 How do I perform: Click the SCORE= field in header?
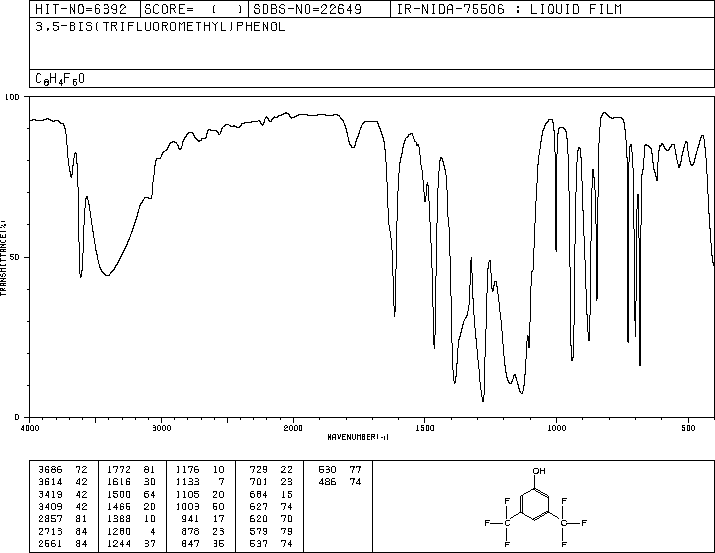[x=194, y=9]
